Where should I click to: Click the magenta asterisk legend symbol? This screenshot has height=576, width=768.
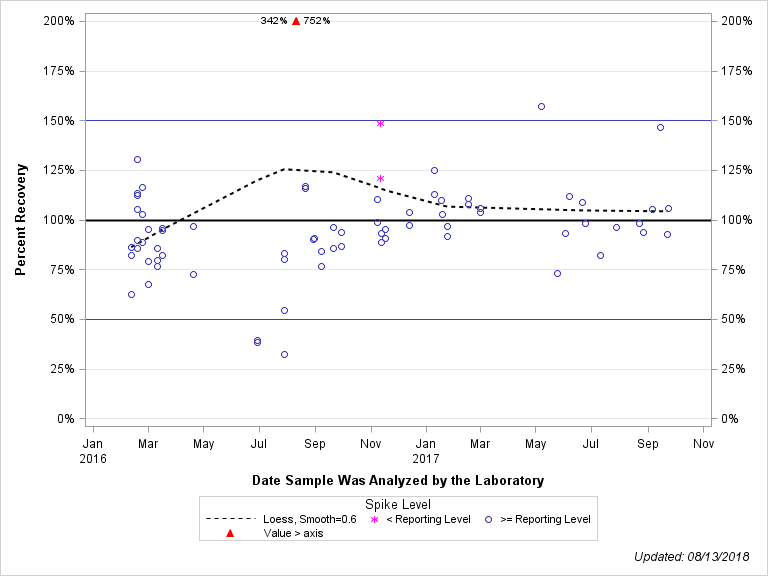(x=375, y=520)
